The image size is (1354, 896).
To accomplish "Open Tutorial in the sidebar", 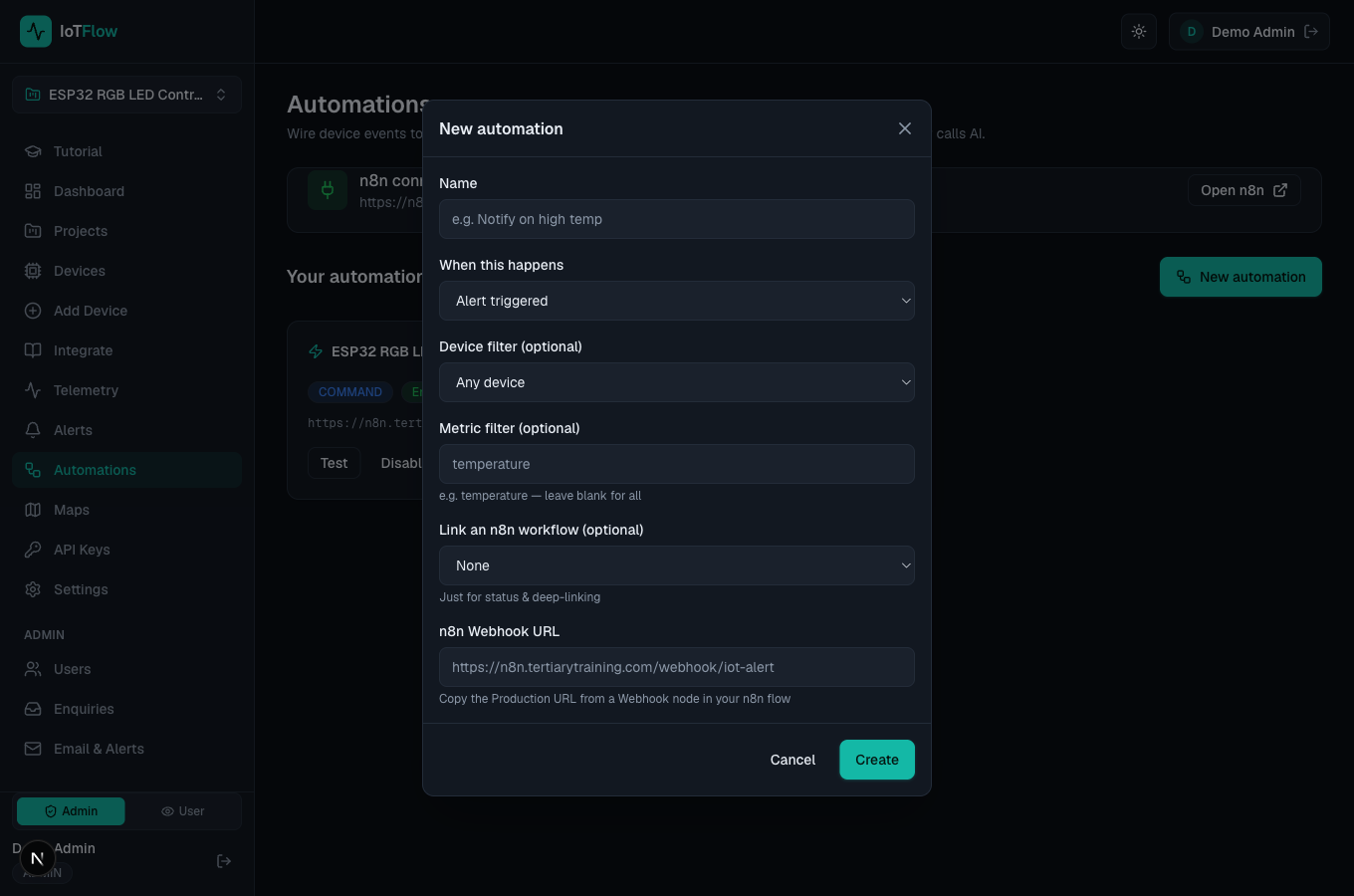I will [127, 151].
